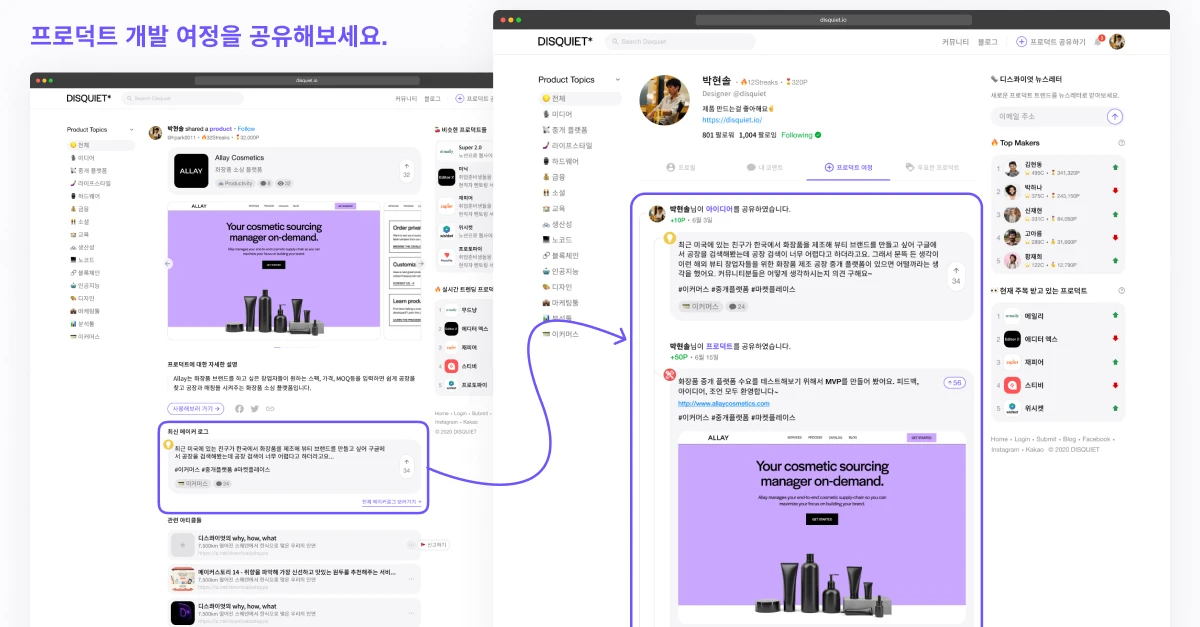
Task: Upvote the maker log showing 34 in left window
Action: [x=406, y=465]
